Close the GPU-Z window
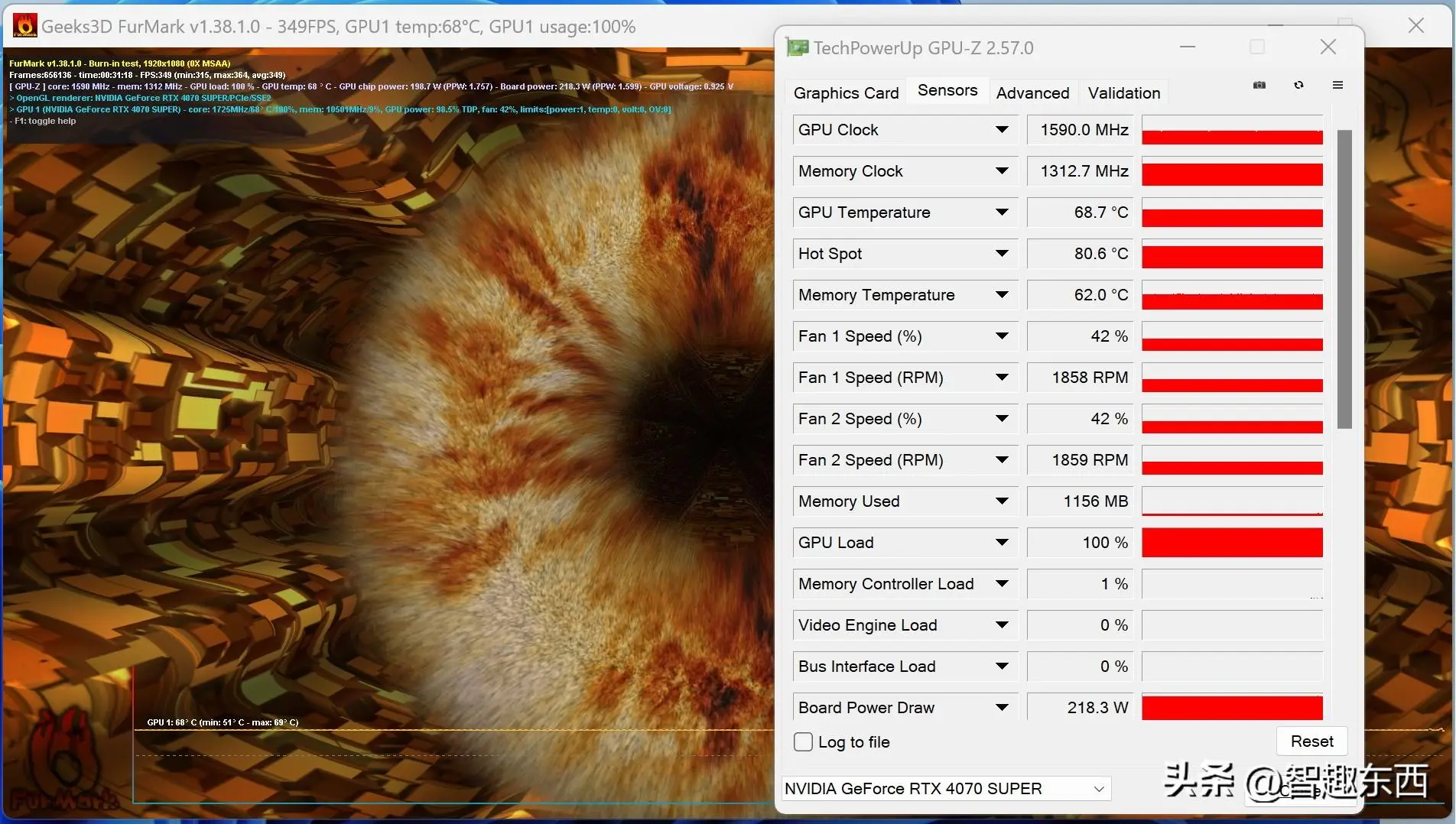 pyautogui.click(x=1328, y=47)
